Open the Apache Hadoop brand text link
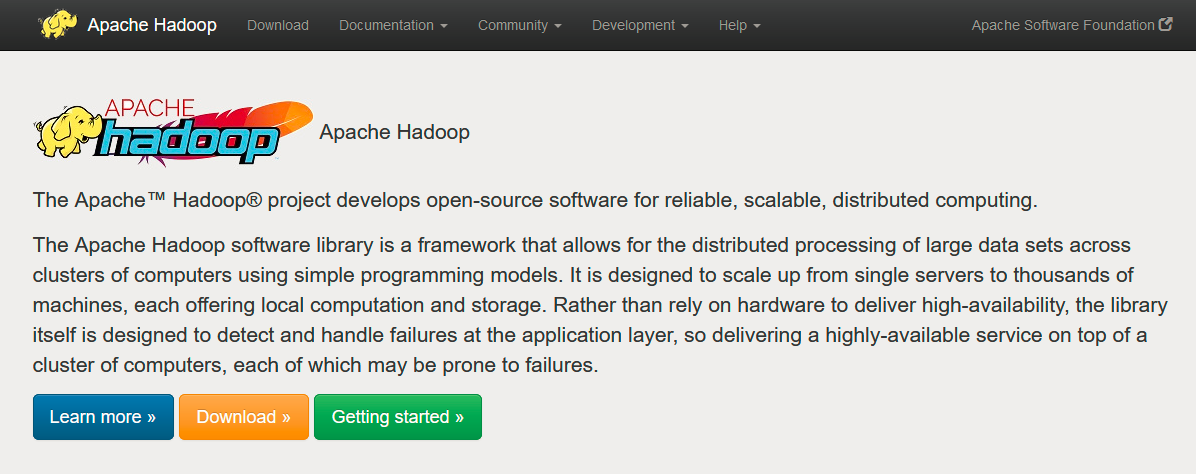Image resolution: width=1196 pixels, height=474 pixels. tap(152, 25)
